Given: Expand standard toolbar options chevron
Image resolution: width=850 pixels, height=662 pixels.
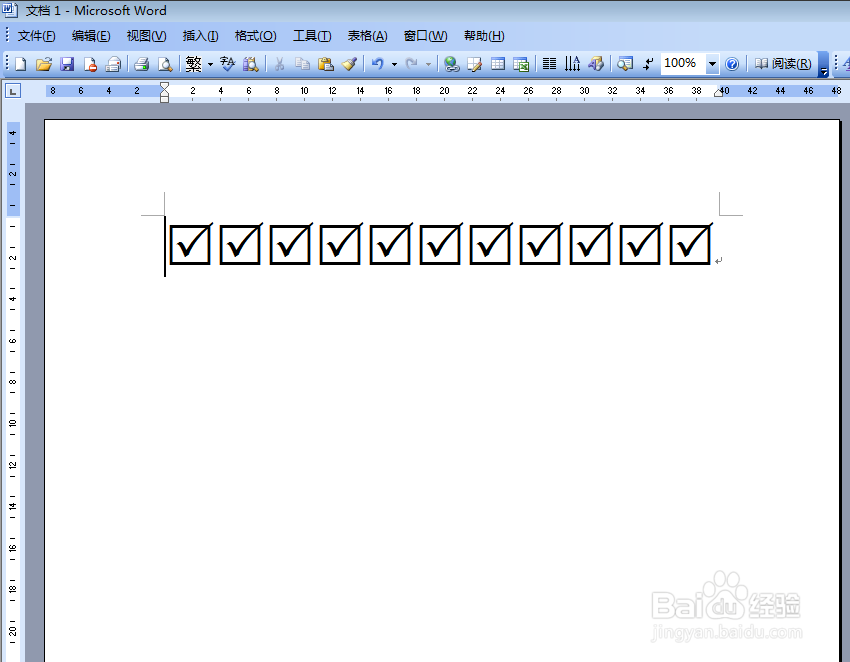Looking at the screenshot, I should (823, 64).
